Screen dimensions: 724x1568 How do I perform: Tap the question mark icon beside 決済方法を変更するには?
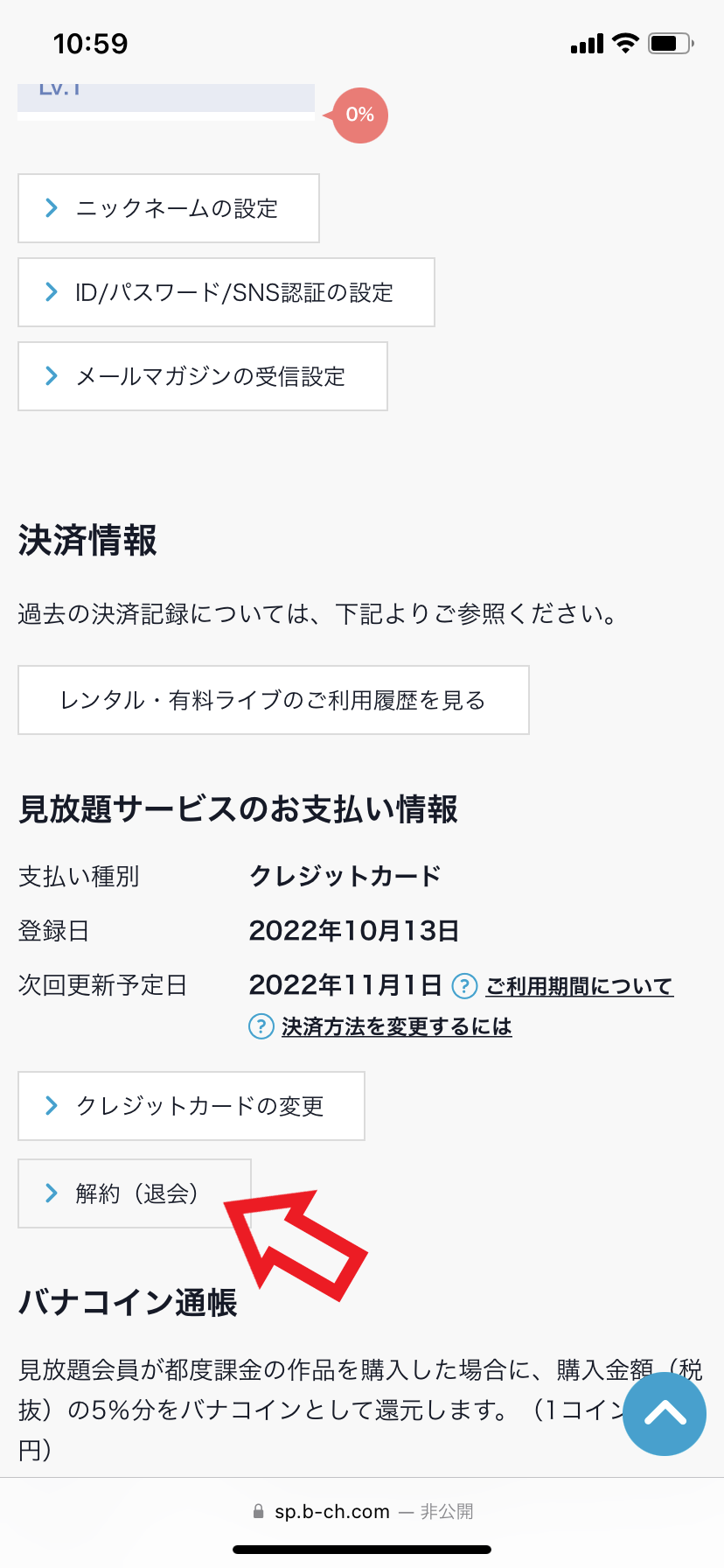coord(261,1026)
